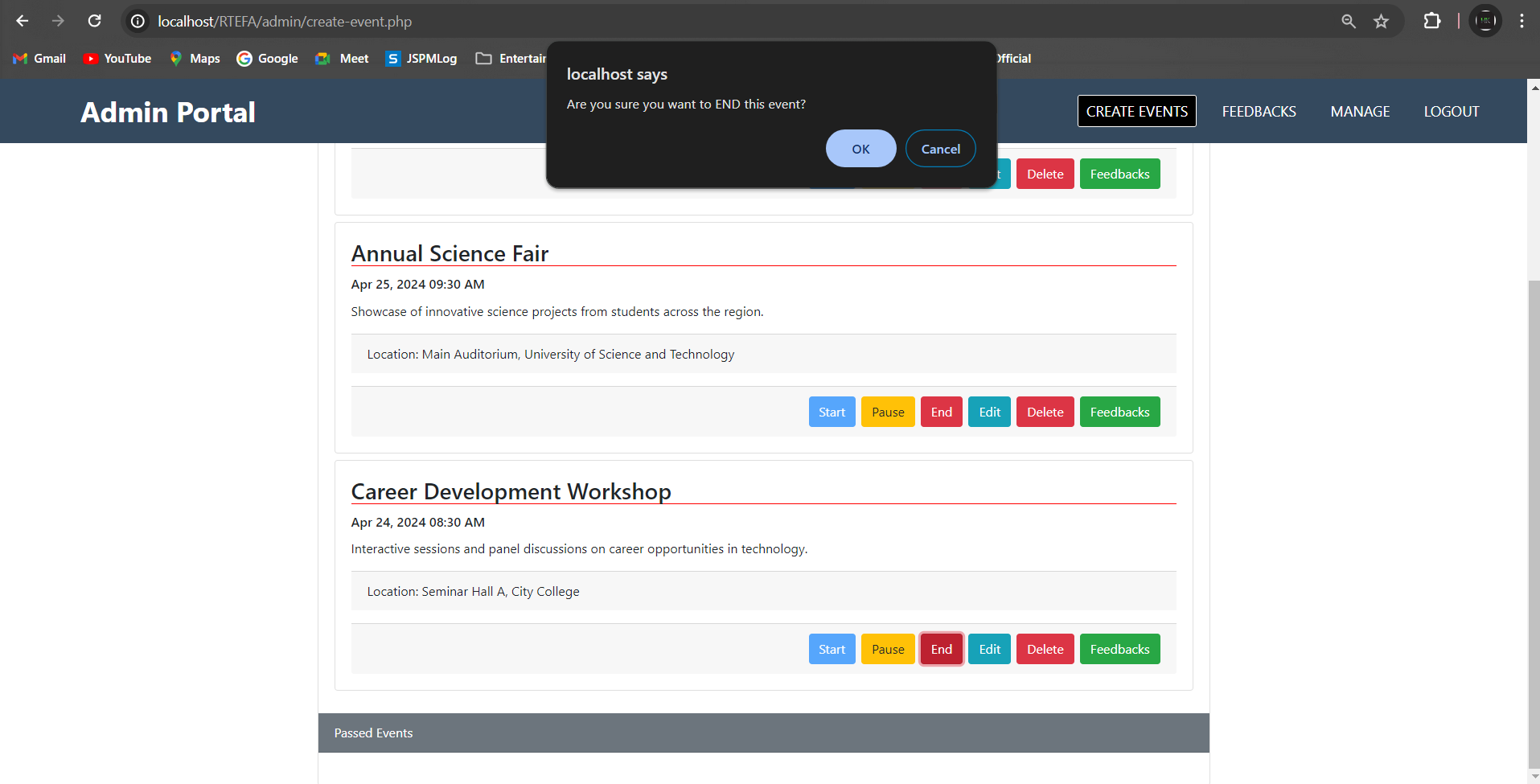The width and height of the screenshot is (1540, 784).
Task: End the Annual Science Fair event
Action: click(941, 412)
